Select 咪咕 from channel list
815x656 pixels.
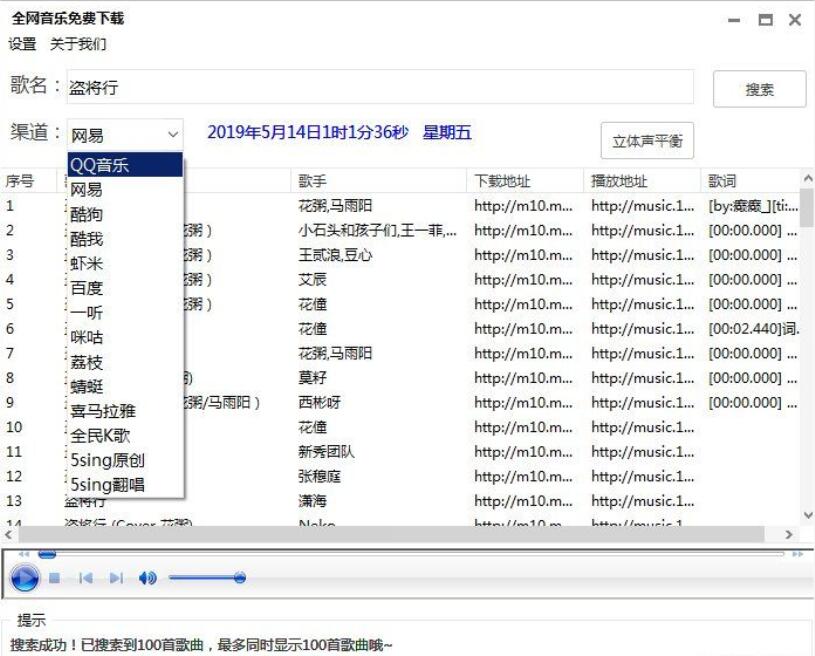coord(125,337)
